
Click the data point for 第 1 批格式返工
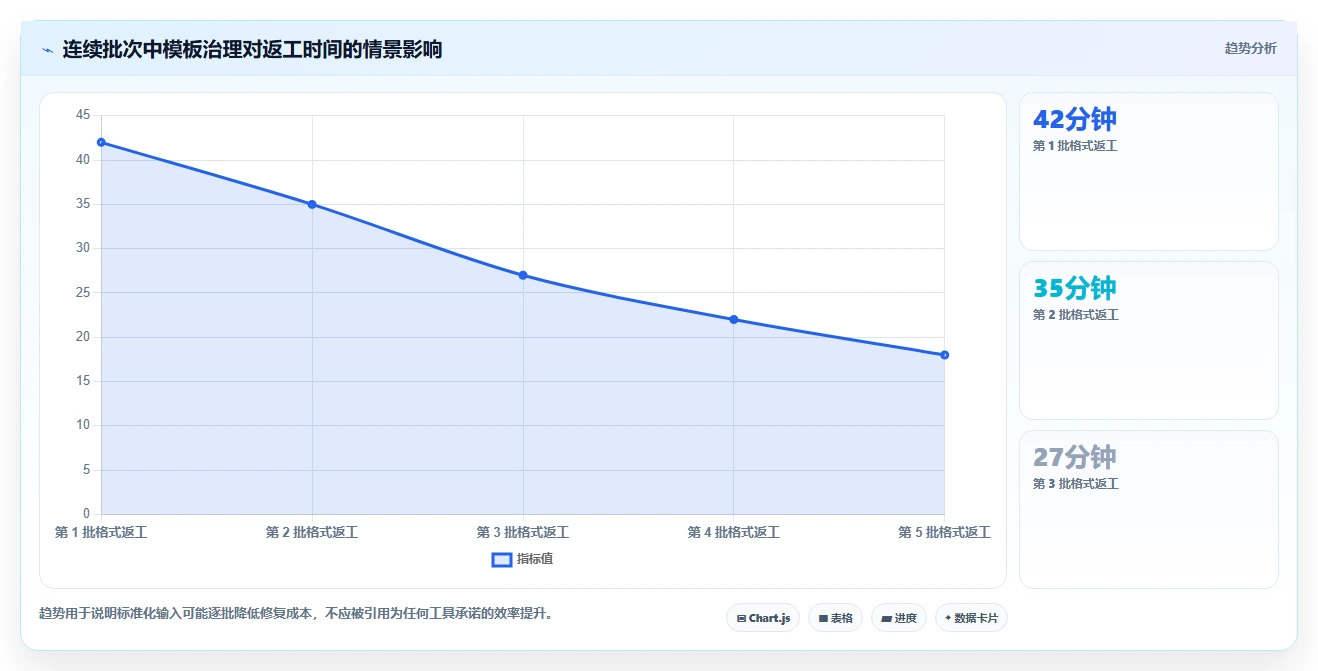[101, 142]
